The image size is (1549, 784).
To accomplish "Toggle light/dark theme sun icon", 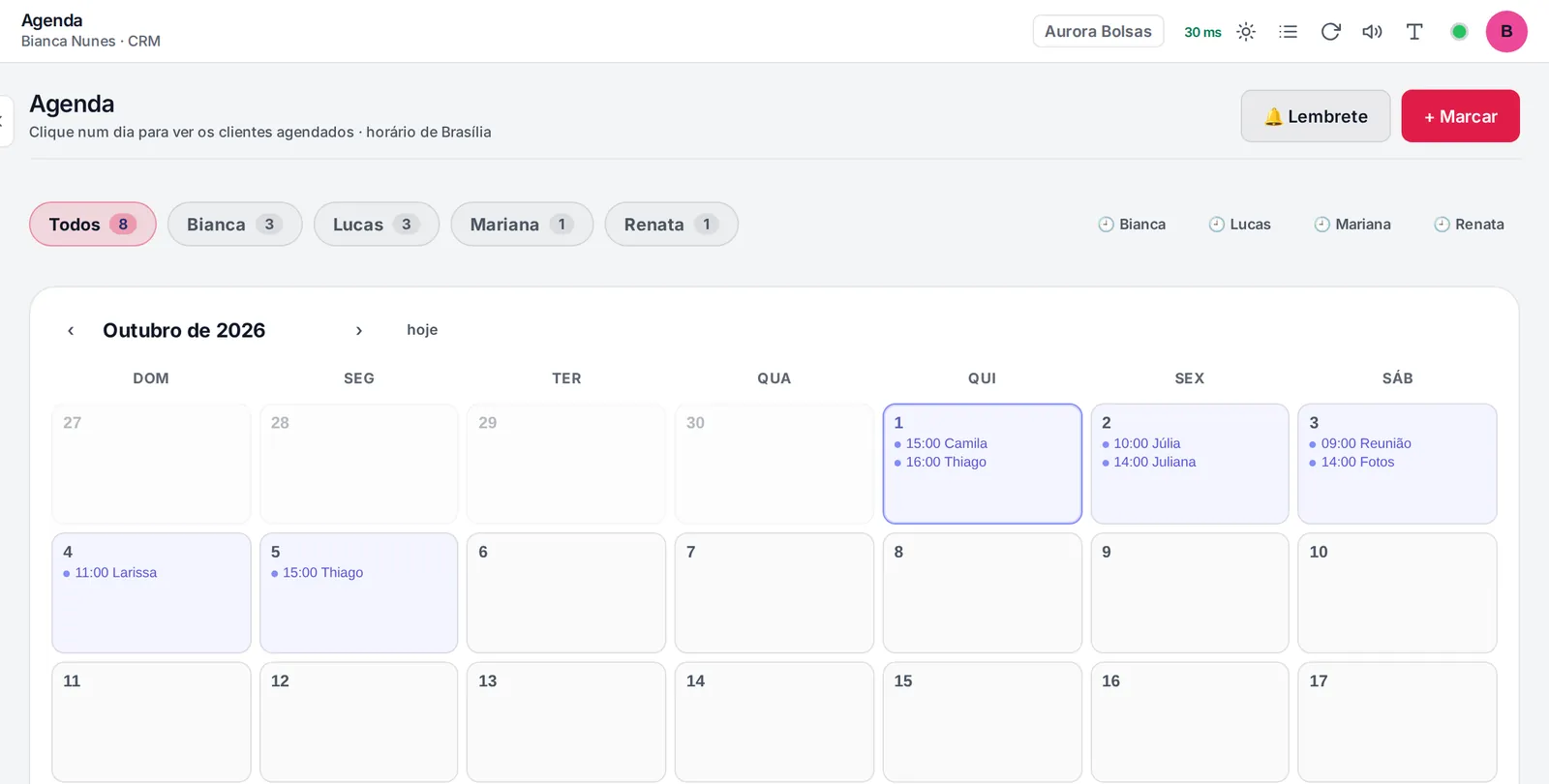I will coord(1246,32).
